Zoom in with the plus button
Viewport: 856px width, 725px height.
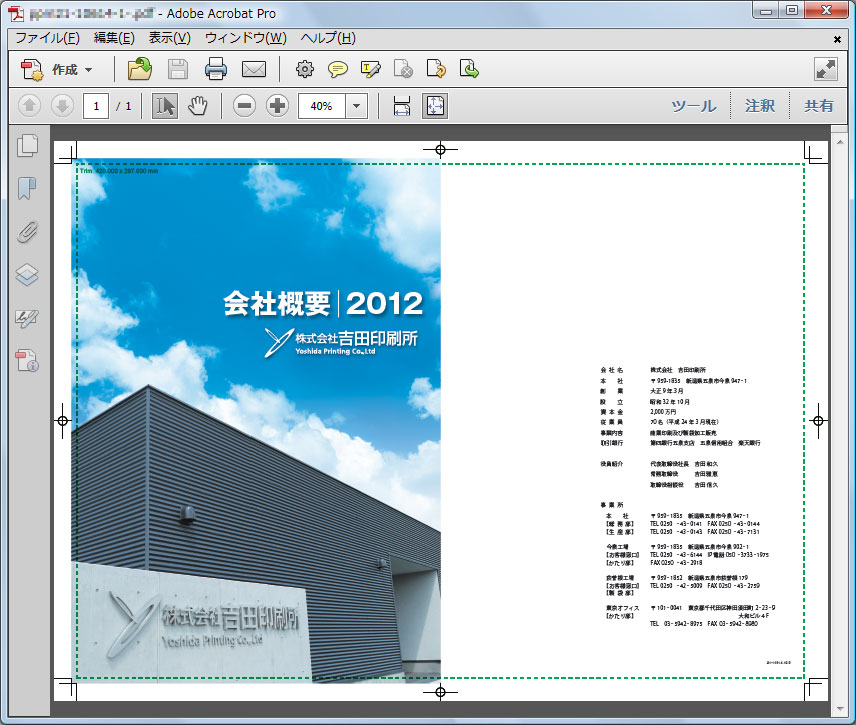pos(277,105)
